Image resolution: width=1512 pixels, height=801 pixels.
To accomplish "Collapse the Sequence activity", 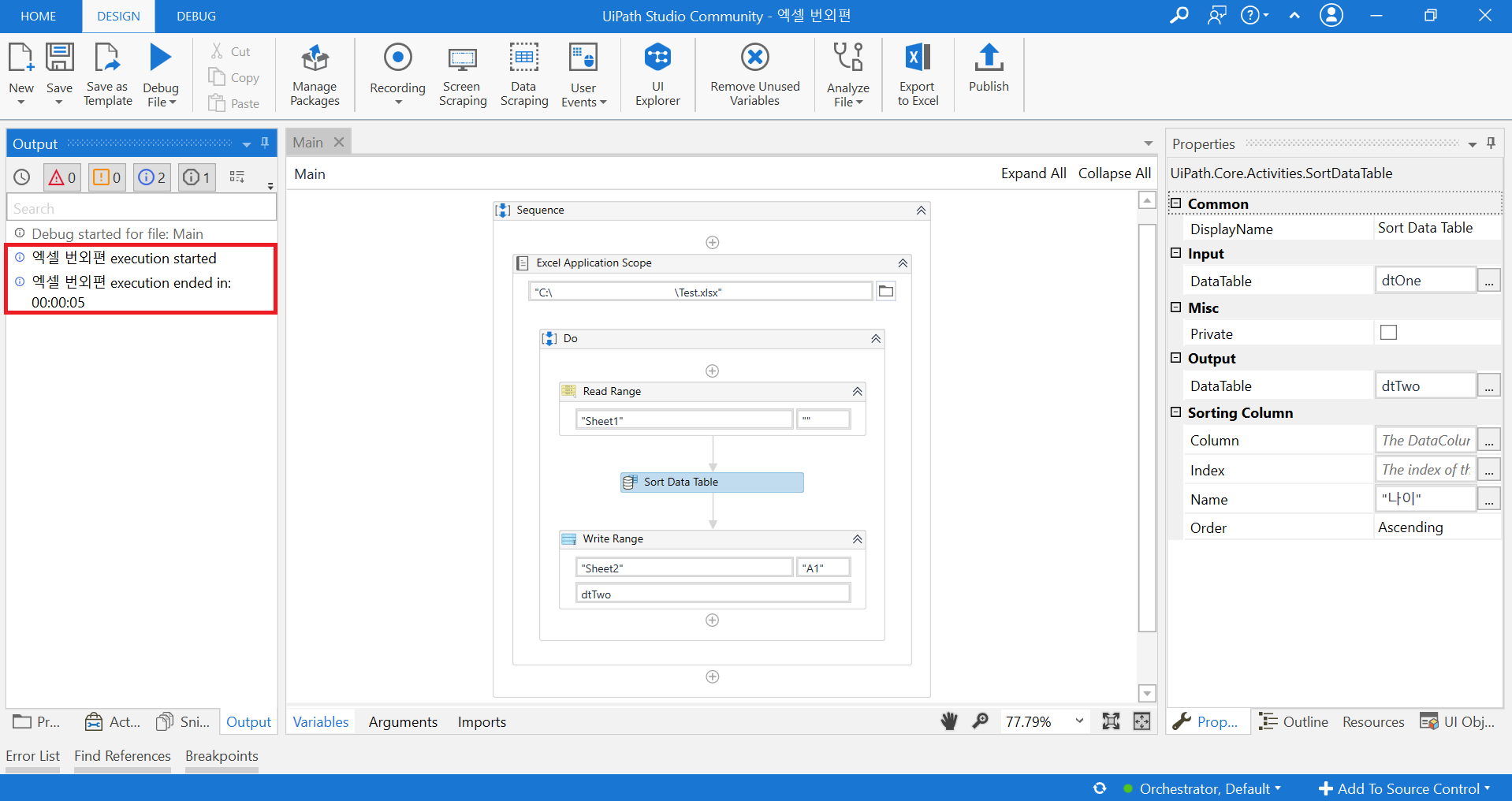I will pos(921,210).
